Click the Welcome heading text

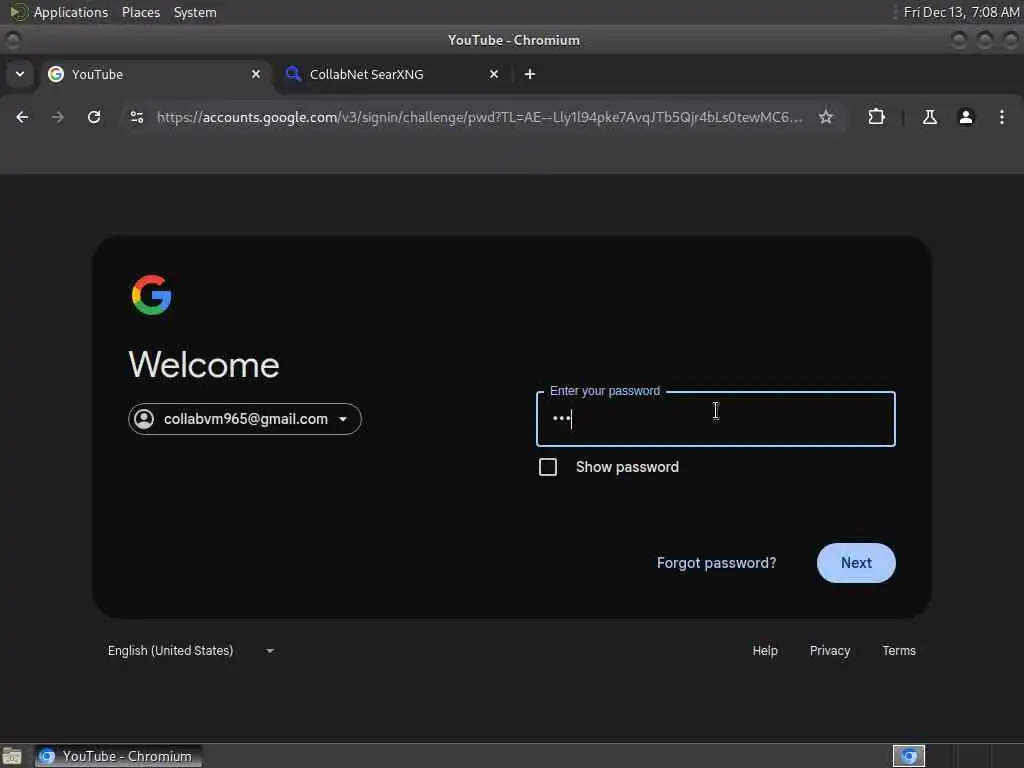(204, 364)
